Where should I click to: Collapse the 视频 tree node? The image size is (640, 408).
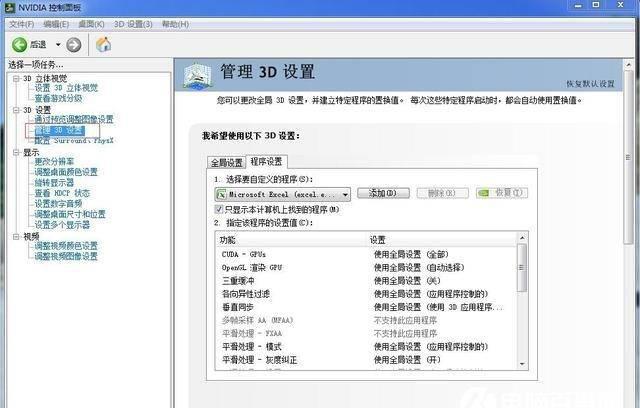click(16, 236)
